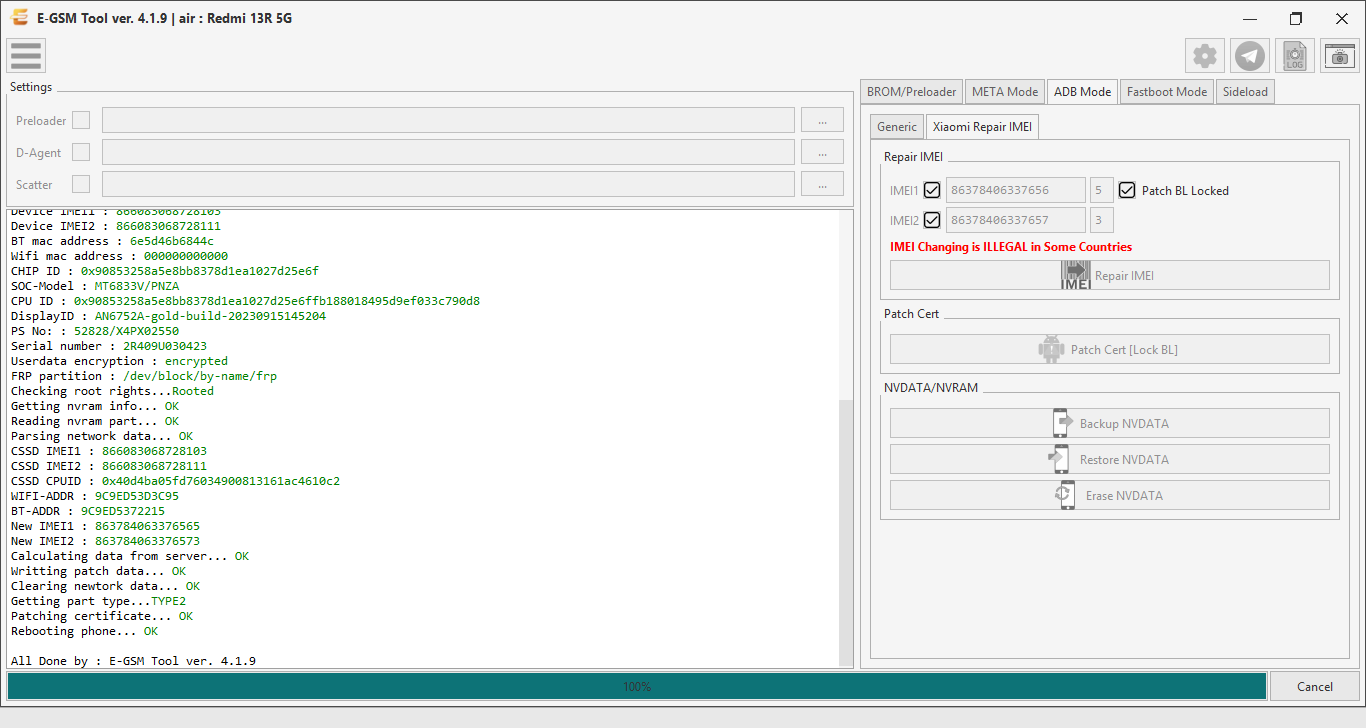Viewport: 1366px width, 728px height.
Task: Enable the Preloader checkbox
Action: 81,120
